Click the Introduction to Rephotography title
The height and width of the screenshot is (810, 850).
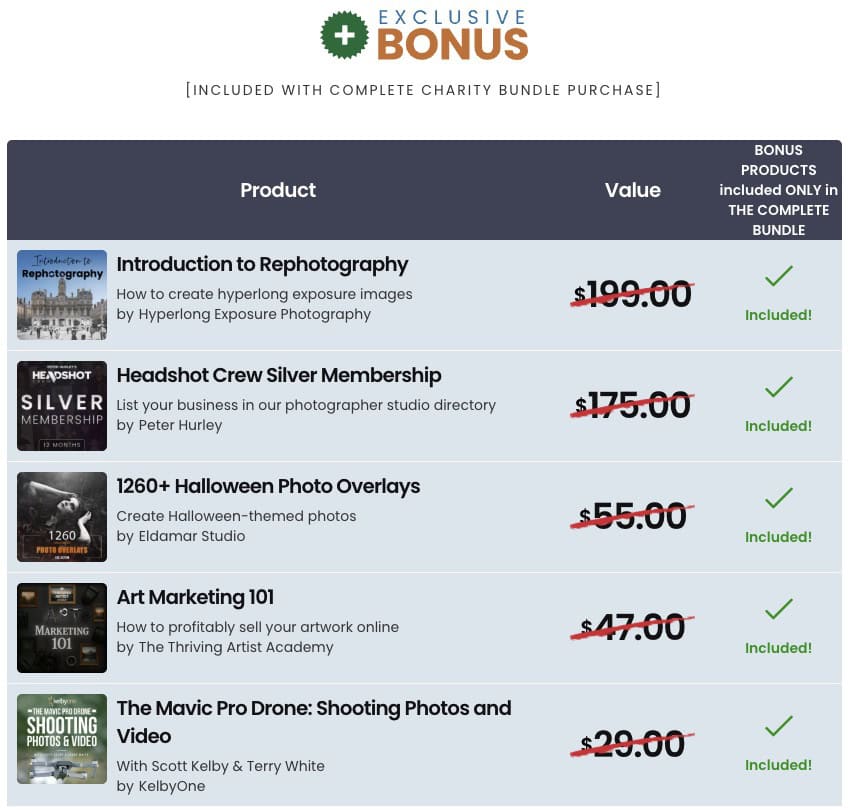[262, 265]
